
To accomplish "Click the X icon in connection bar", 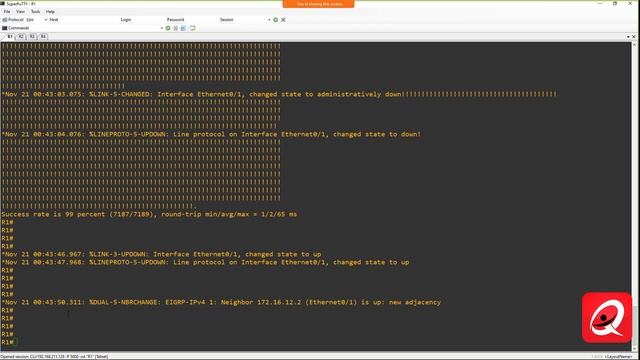I will click(x=283, y=20).
